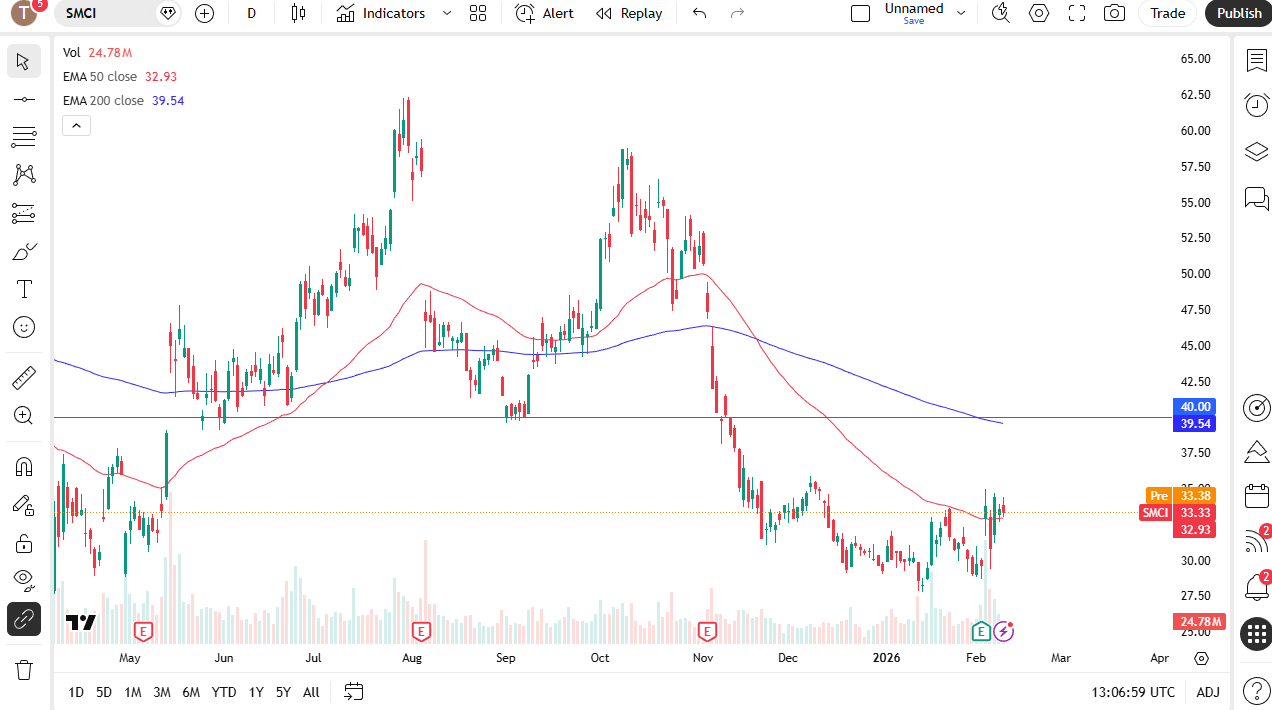This screenshot has width=1272, height=710.
Task: Open the help center question icon
Action: 1256,689
